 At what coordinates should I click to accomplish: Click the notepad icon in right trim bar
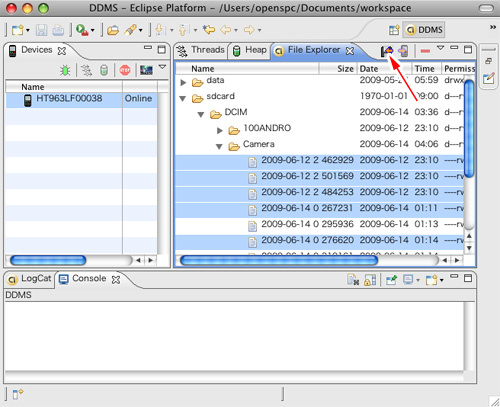click(489, 78)
